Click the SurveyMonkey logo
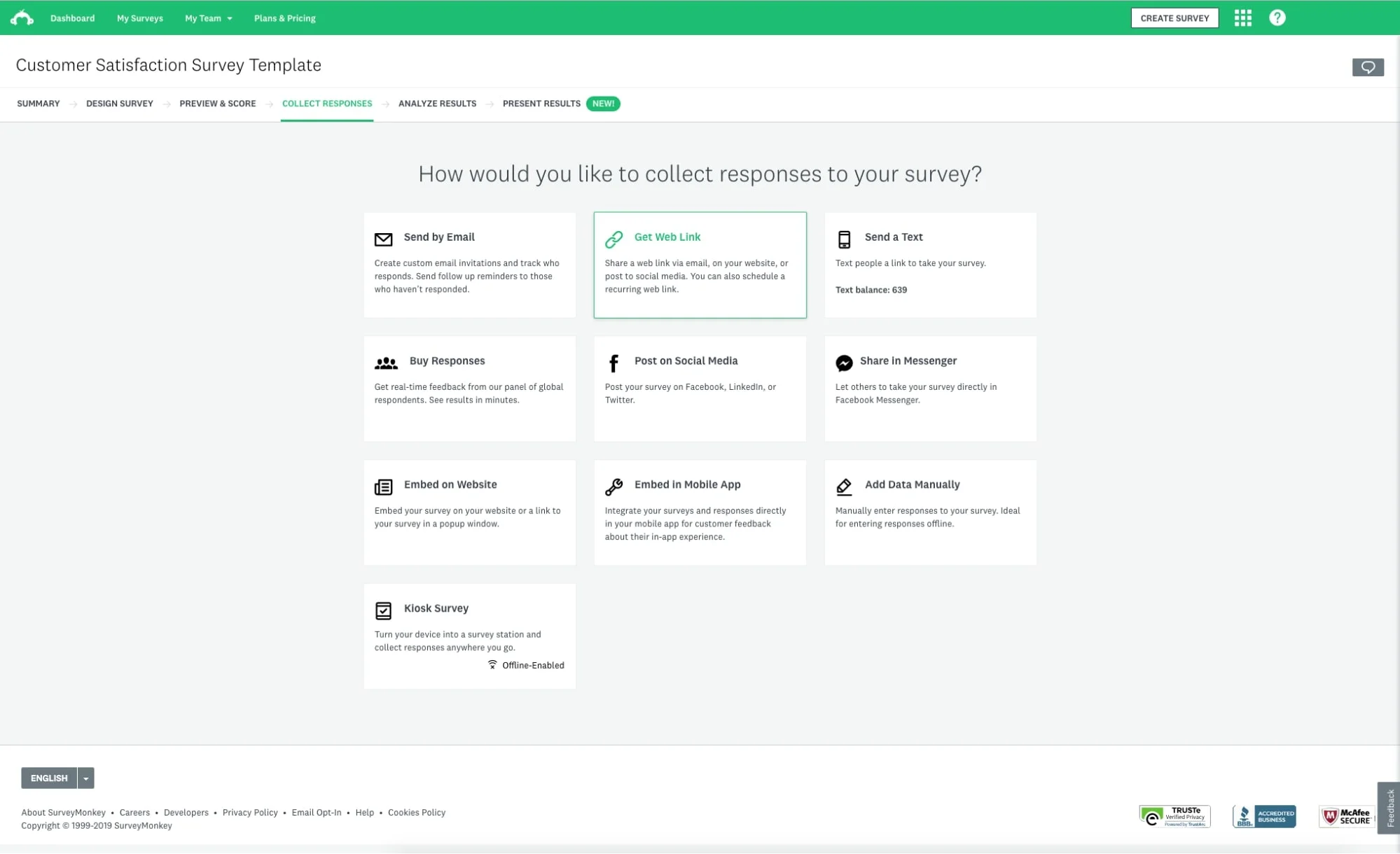This screenshot has width=1400, height=854. pos(21,17)
